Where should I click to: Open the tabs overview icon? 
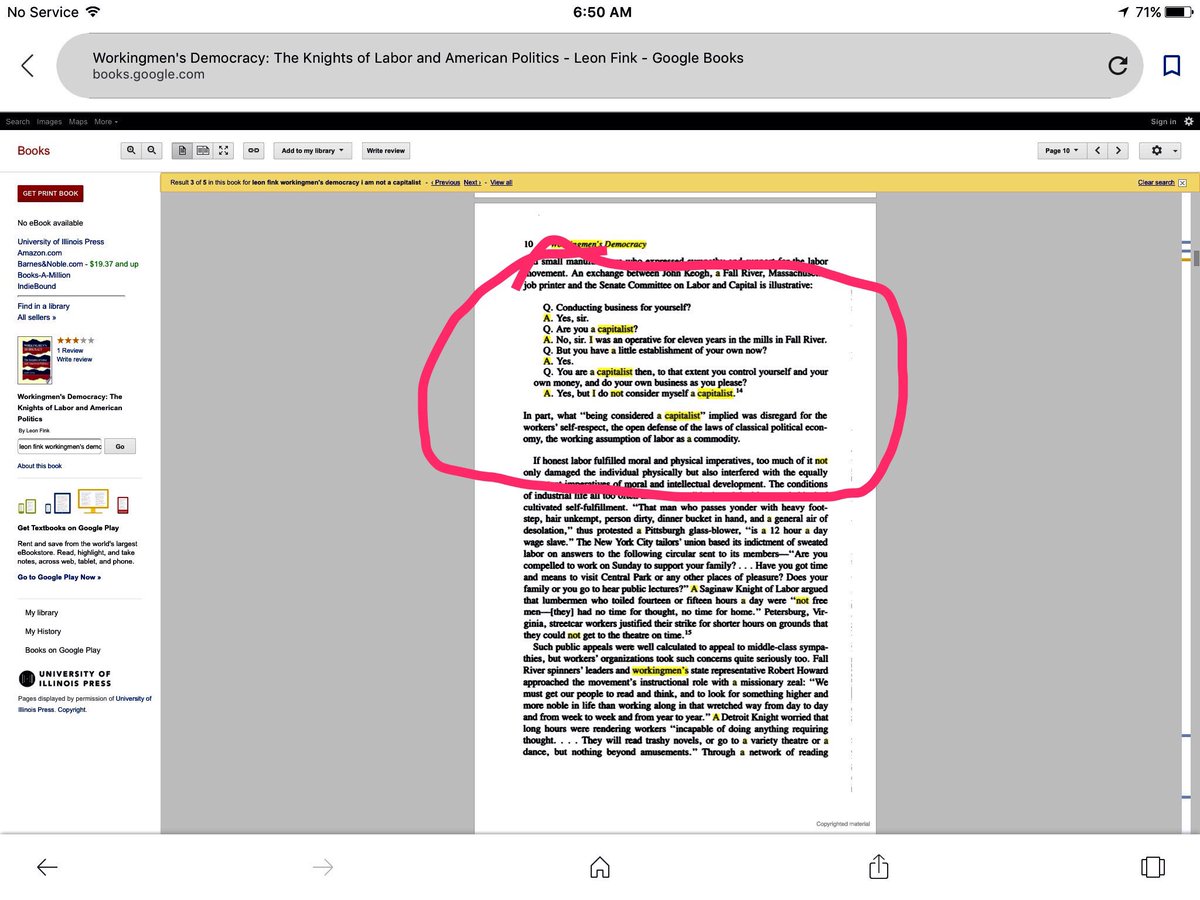1152,866
